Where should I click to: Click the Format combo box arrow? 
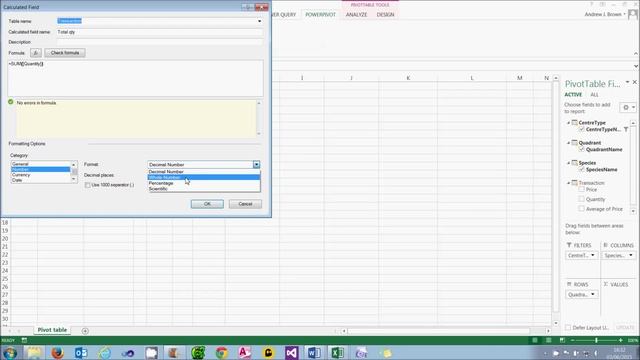pos(256,164)
